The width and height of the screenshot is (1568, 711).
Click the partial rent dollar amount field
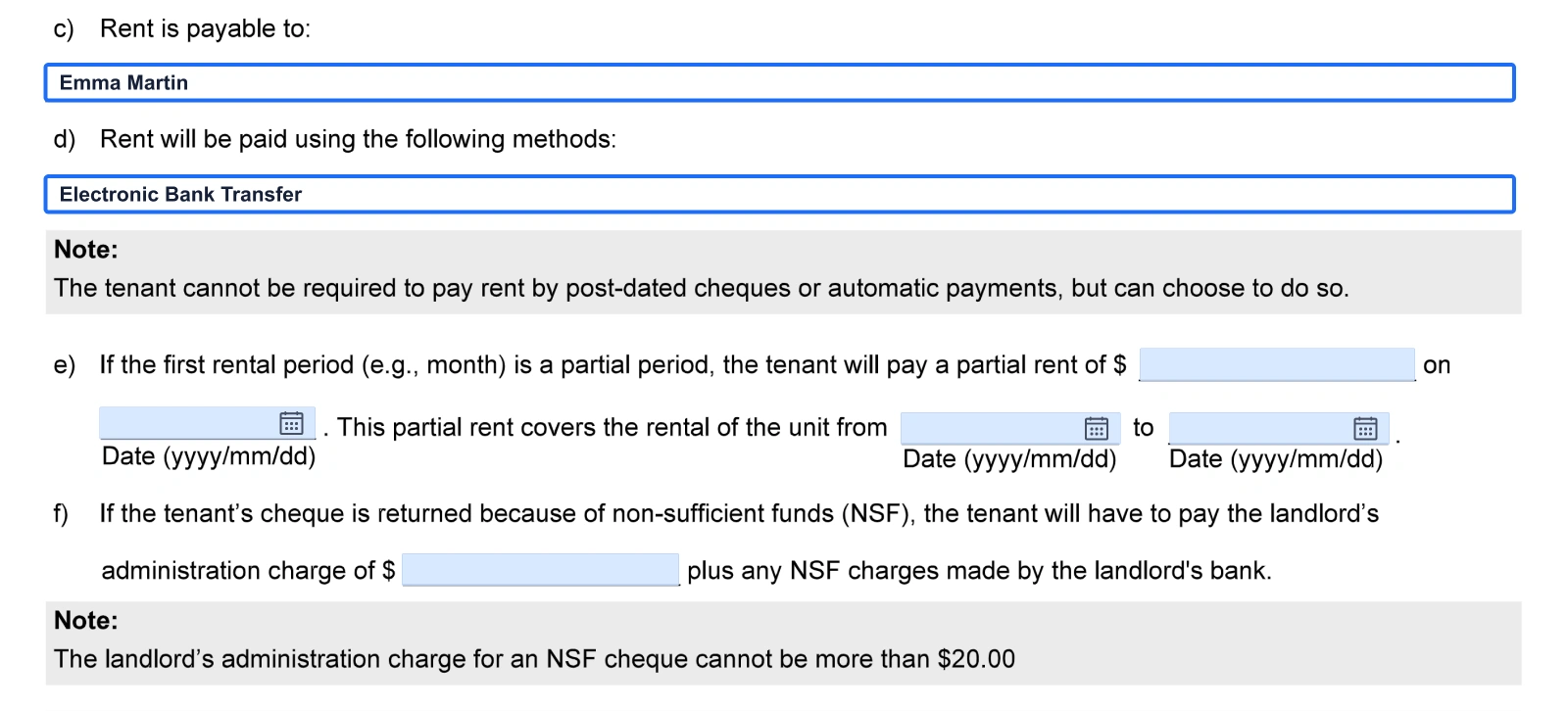pos(1277,364)
